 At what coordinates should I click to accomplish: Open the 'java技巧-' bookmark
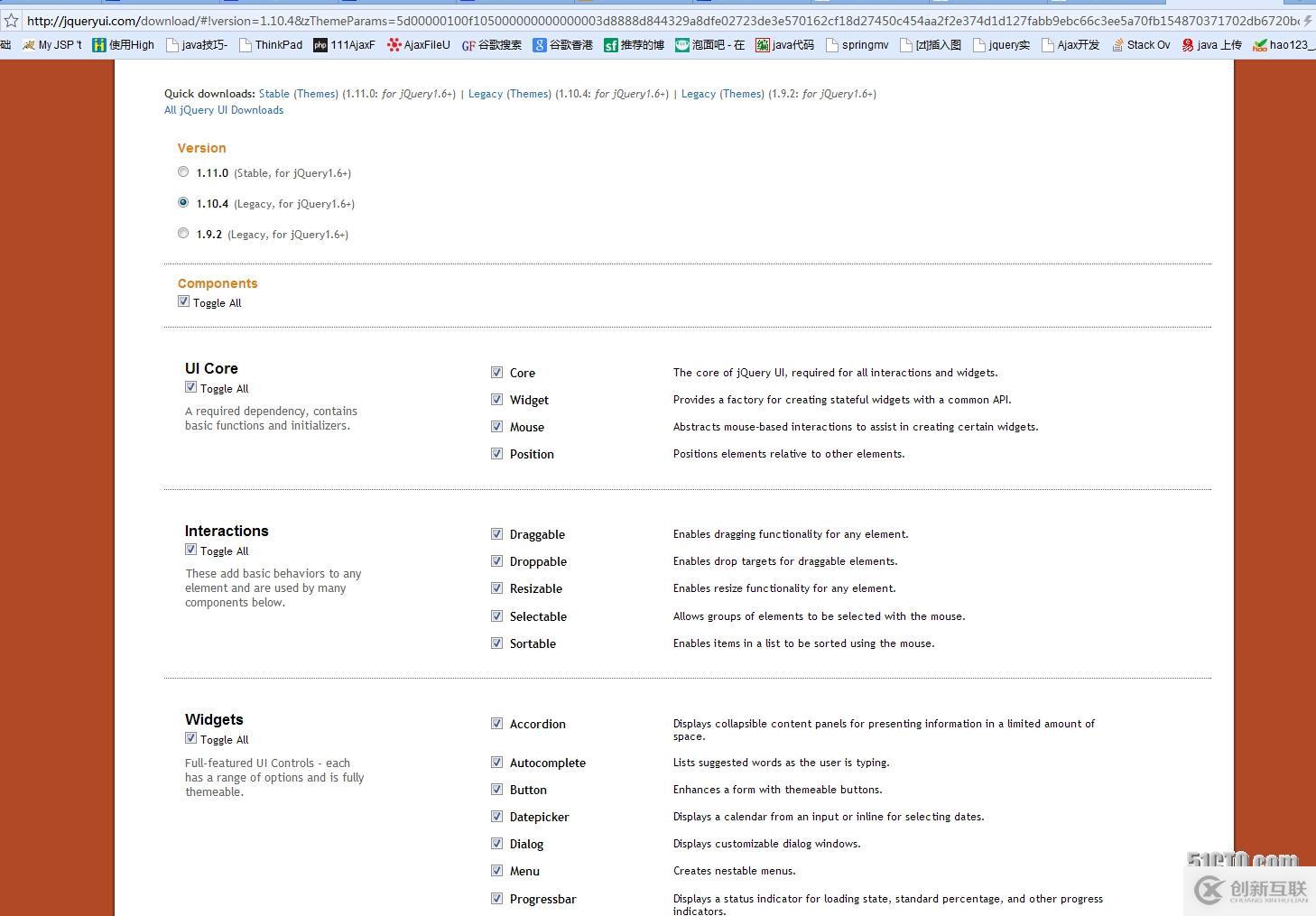pyautogui.click(x=197, y=45)
